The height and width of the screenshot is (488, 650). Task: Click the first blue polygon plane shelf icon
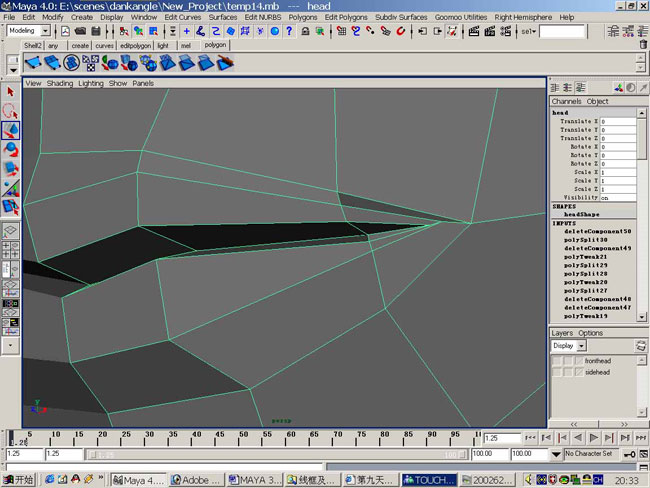(33, 63)
